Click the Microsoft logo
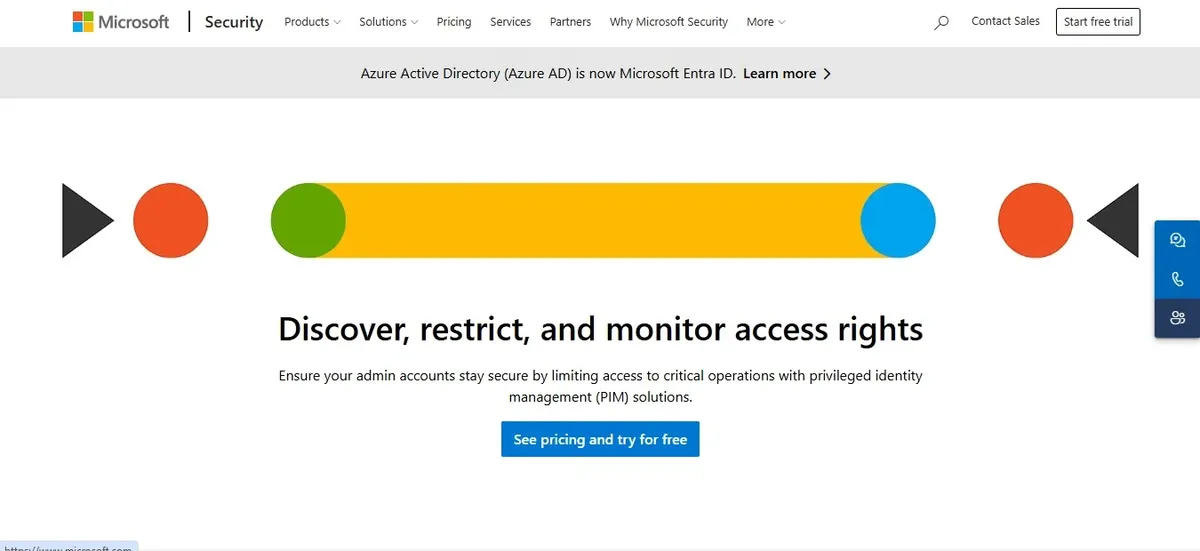The image size is (1200, 551). [x=121, y=22]
